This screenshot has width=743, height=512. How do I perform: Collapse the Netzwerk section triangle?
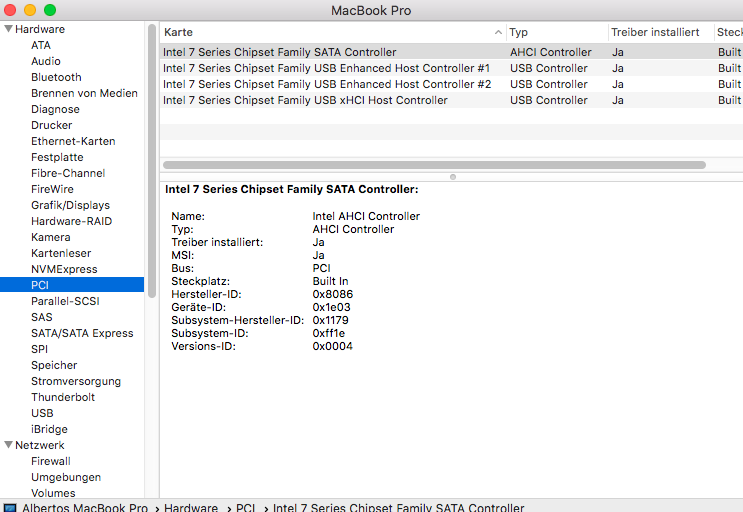9,445
